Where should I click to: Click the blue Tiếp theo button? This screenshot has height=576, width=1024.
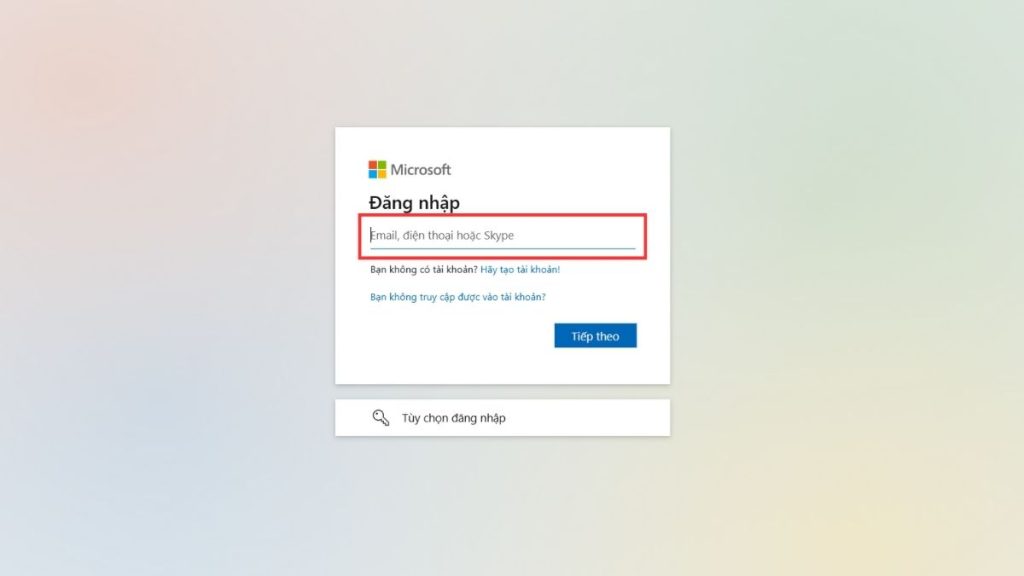[595, 336]
